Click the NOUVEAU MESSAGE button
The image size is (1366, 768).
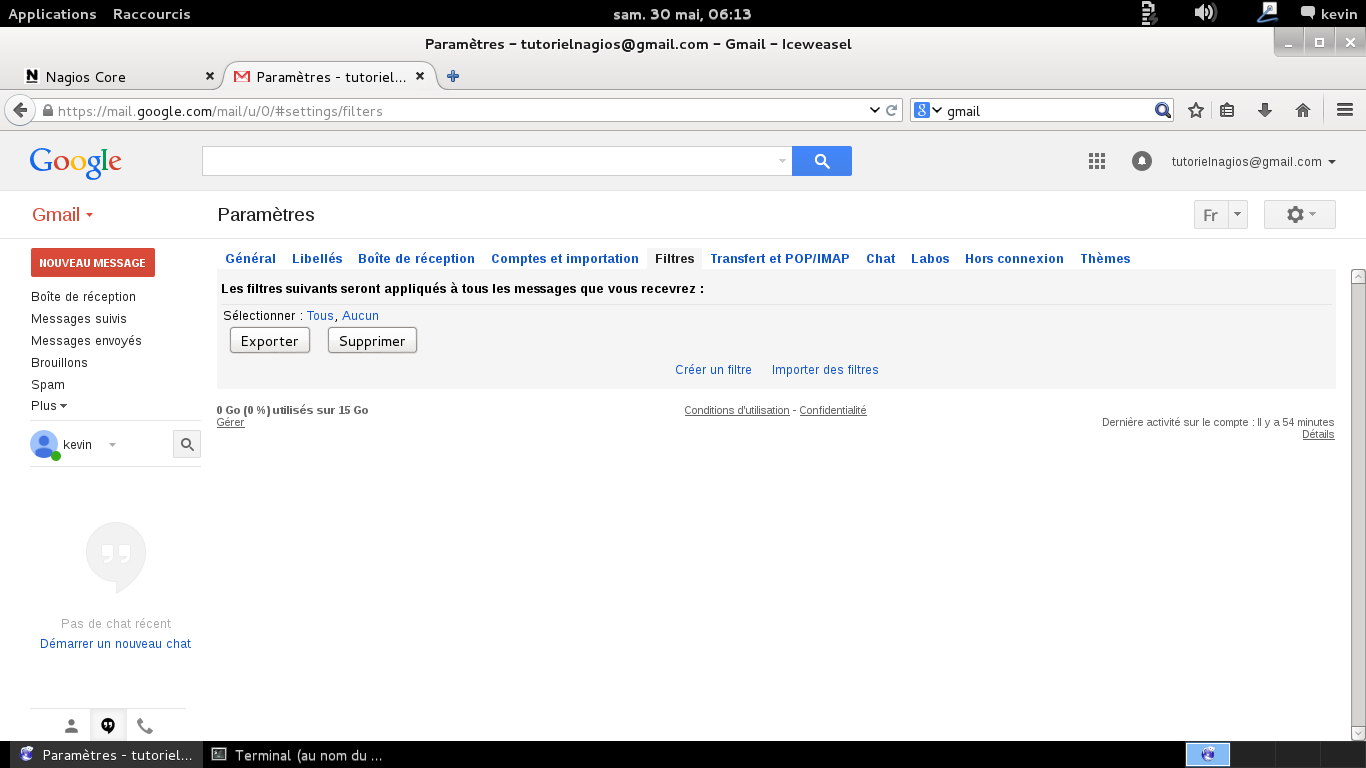coord(93,262)
